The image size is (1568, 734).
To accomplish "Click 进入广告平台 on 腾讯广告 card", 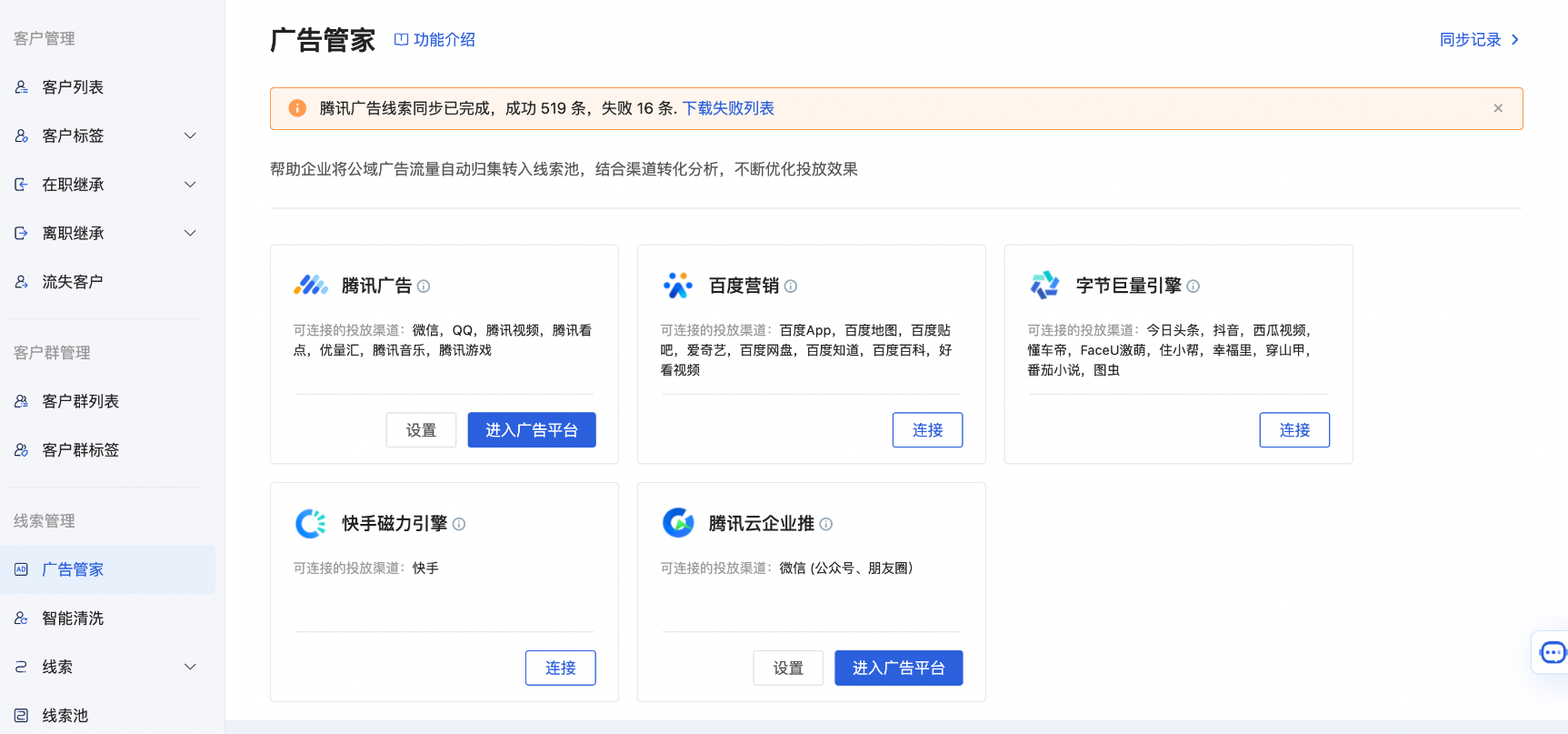I will [x=532, y=430].
